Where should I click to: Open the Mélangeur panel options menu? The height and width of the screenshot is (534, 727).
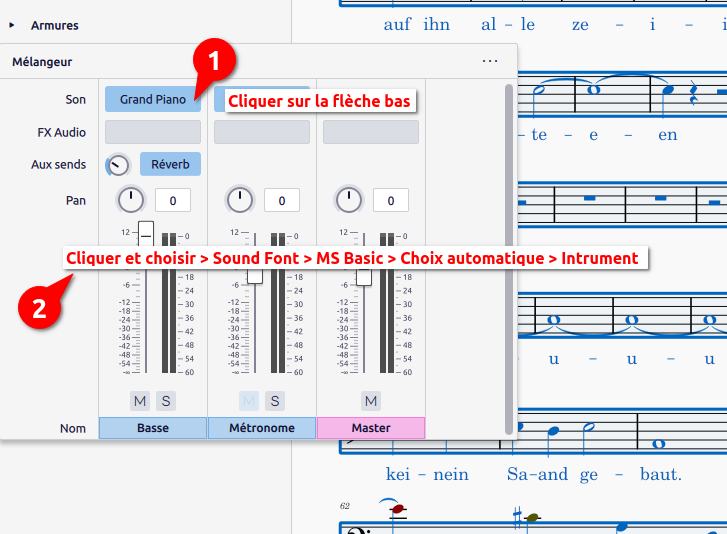[489, 61]
